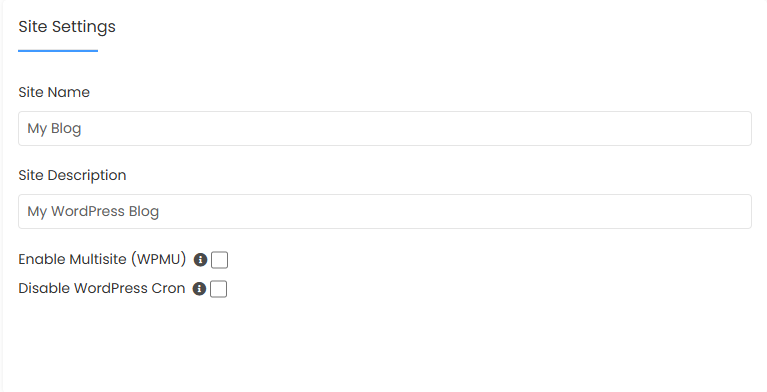Viewport: 767px width, 392px height.
Task: Check the Disable WordPress Cron box
Action: (218, 289)
